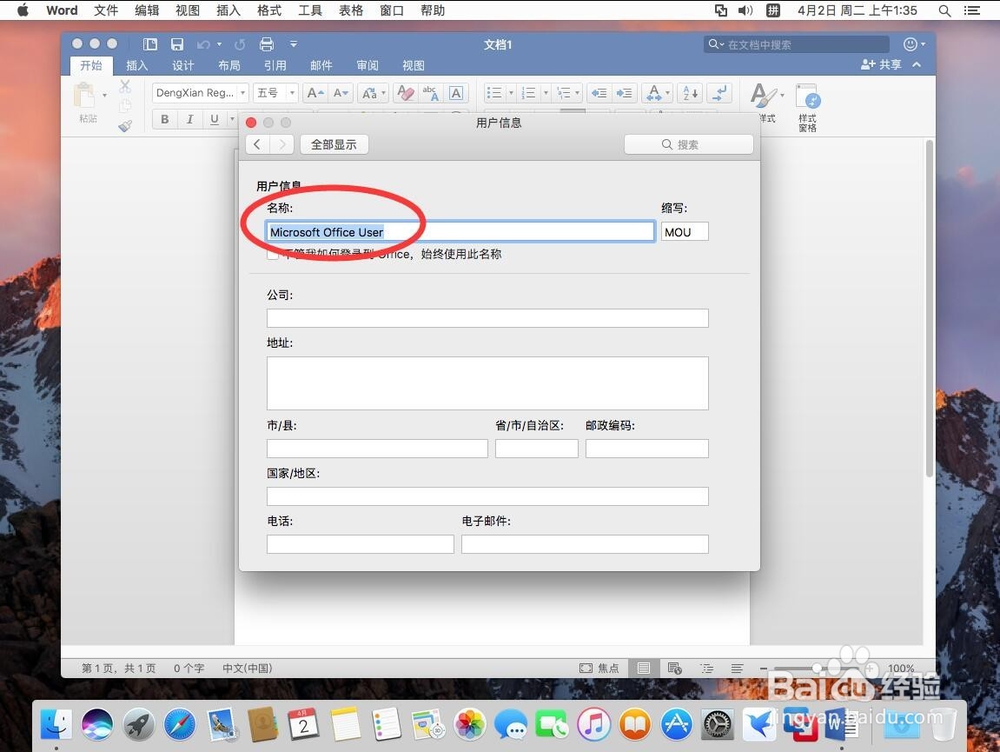Switch to the 设计 (Design) ribbon tab
This screenshot has width=1000, height=752.
click(182, 65)
